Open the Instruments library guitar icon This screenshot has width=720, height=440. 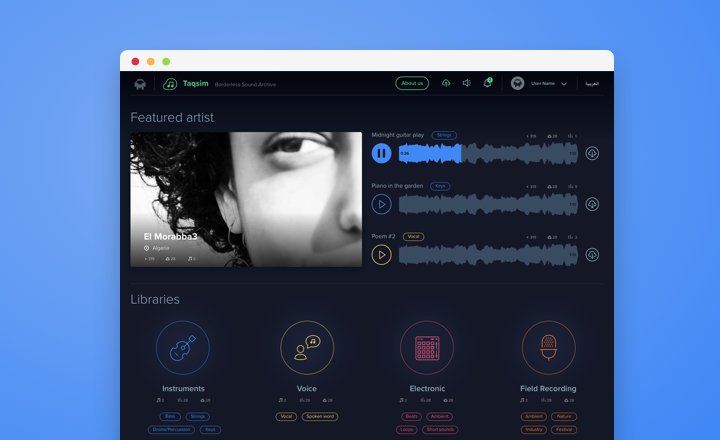pos(183,348)
